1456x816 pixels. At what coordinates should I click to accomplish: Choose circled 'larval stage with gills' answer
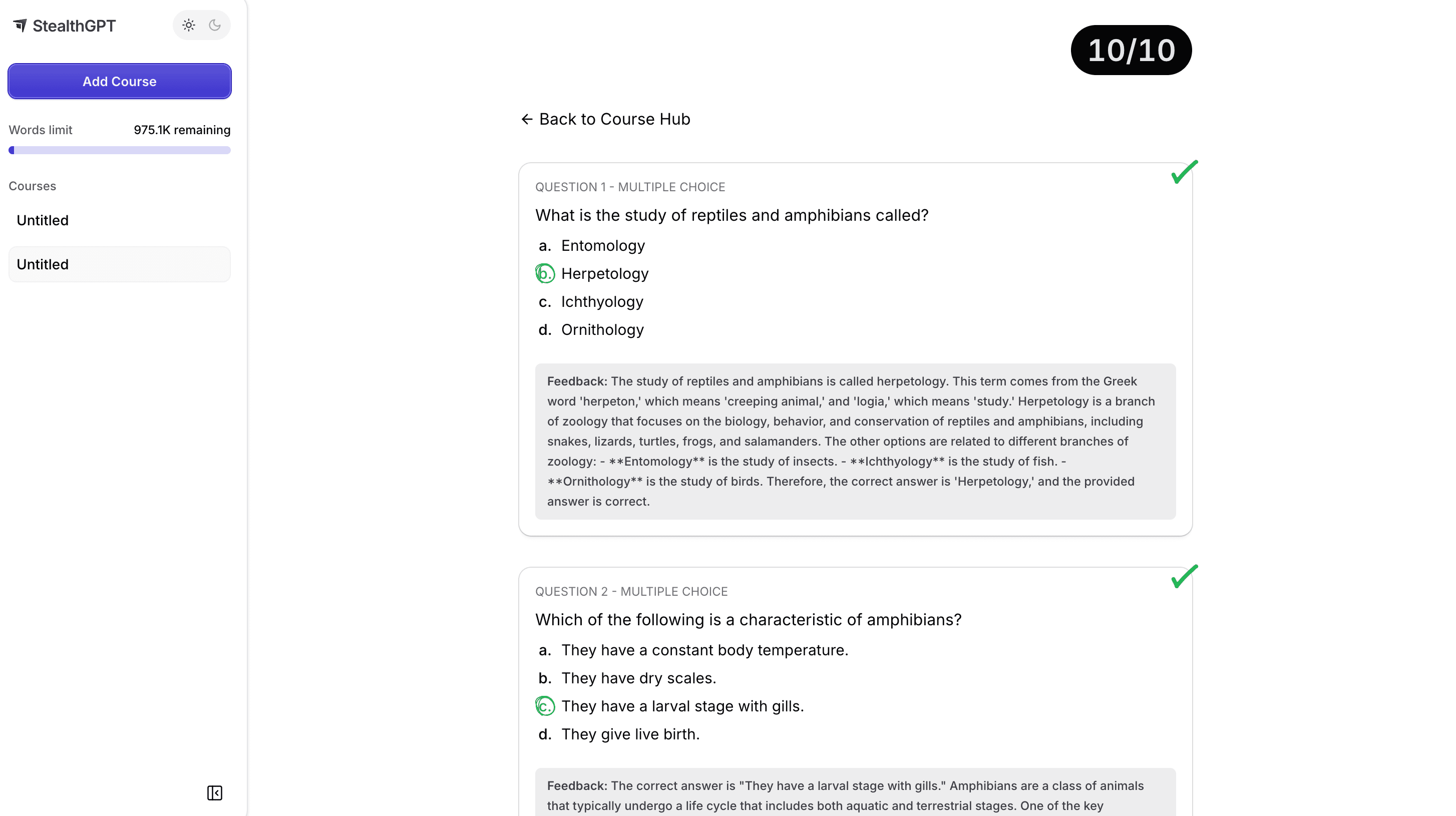pos(681,706)
